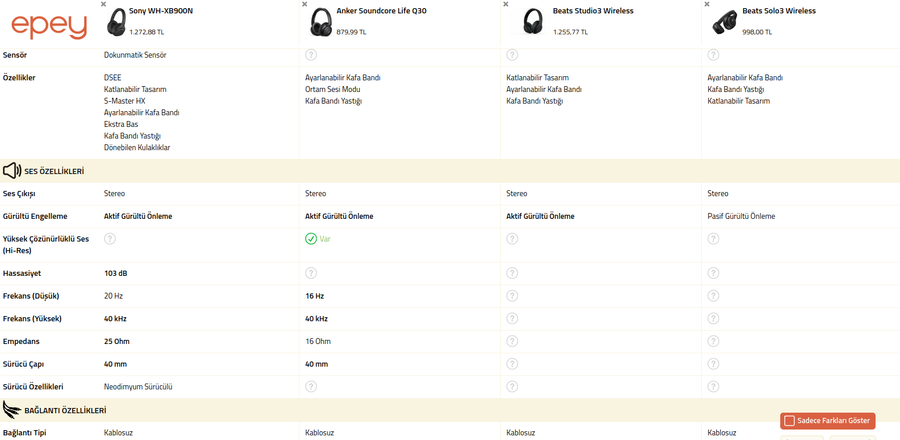This screenshot has width=900, height=440.
Task: Click Beats Studio3 question mark in Empedans row
Action: click(512, 341)
